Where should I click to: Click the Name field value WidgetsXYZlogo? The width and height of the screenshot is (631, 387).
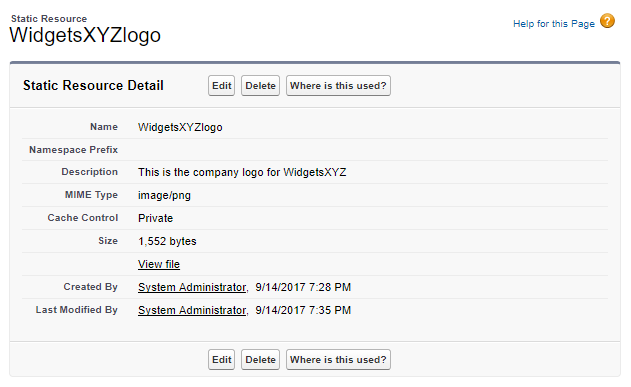point(180,127)
